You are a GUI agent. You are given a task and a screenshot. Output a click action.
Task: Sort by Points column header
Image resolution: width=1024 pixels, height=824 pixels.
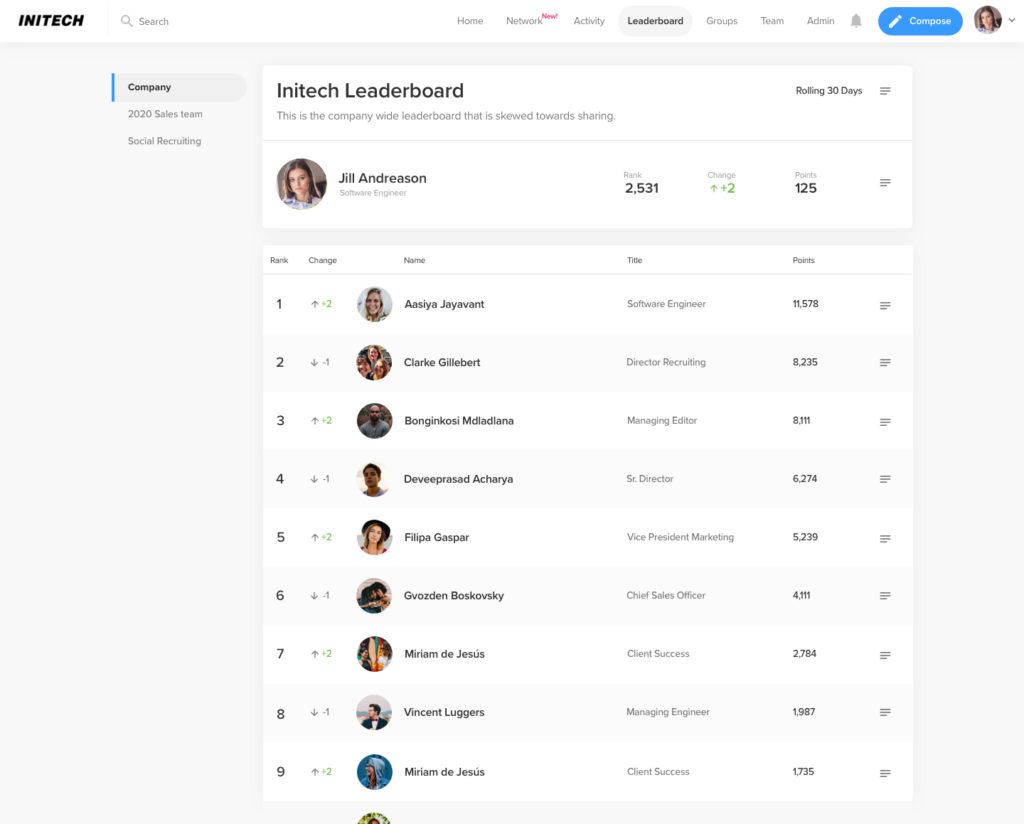pos(803,260)
